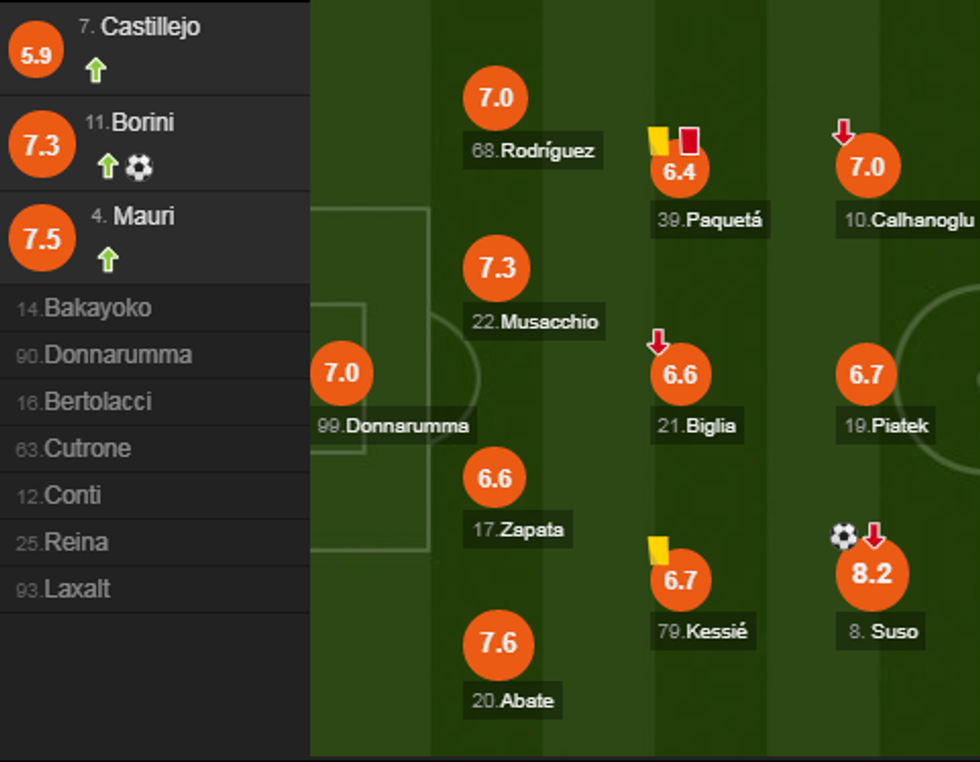Click the 68.Rodríguez name label
The width and height of the screenshot is (980, 762).
point(533,151)
